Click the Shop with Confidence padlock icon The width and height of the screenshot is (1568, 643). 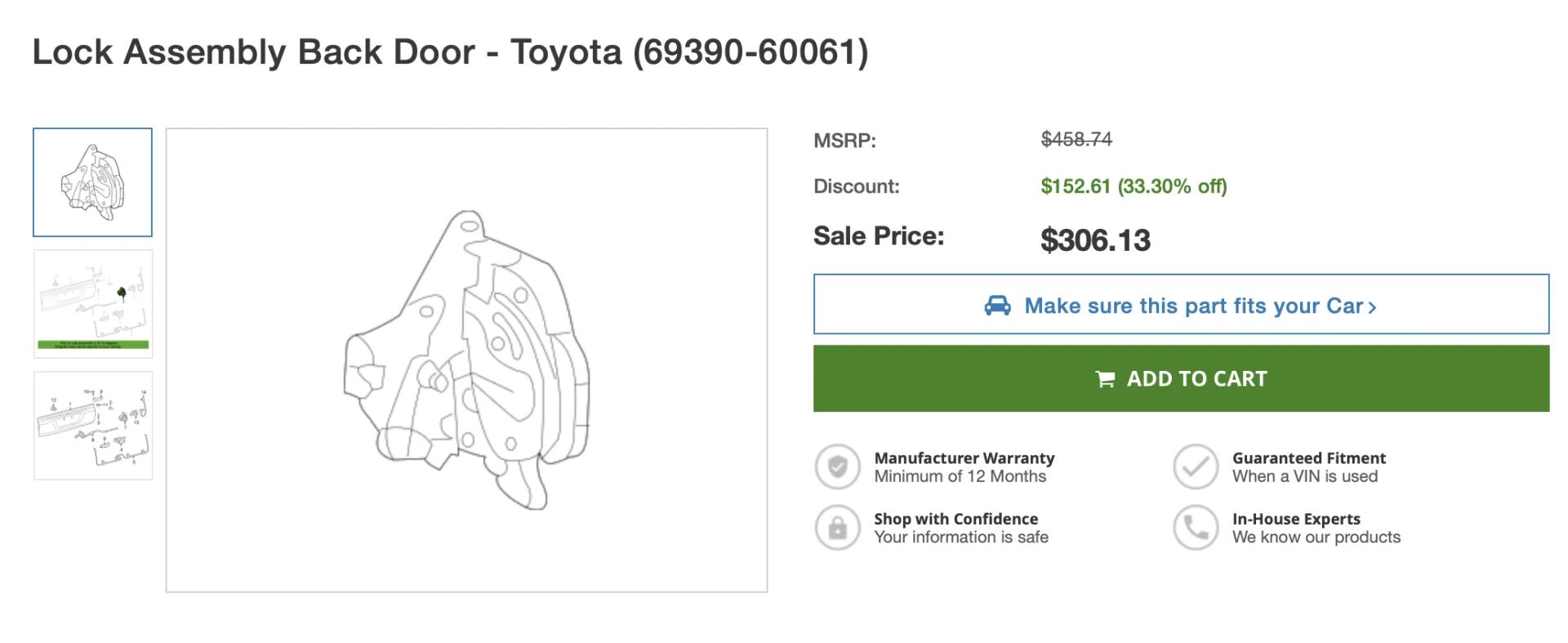tap(837, 528)
